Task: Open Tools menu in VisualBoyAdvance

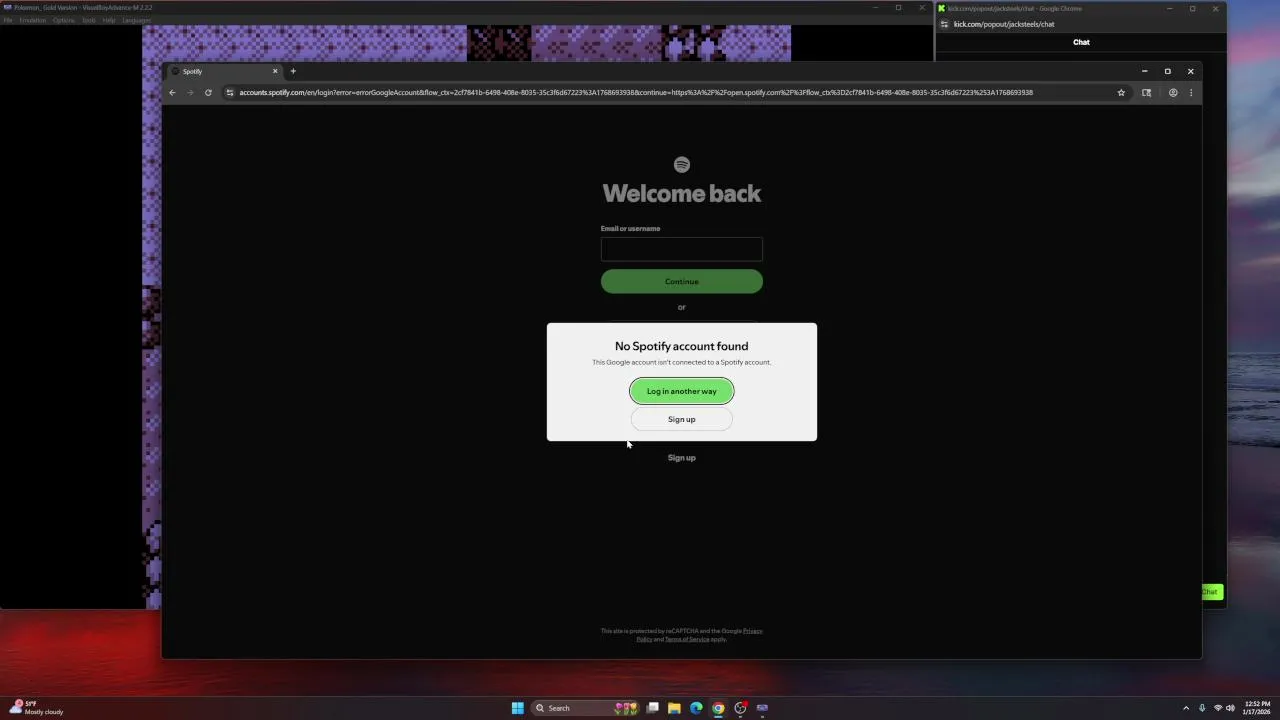Action: (89, 20)
